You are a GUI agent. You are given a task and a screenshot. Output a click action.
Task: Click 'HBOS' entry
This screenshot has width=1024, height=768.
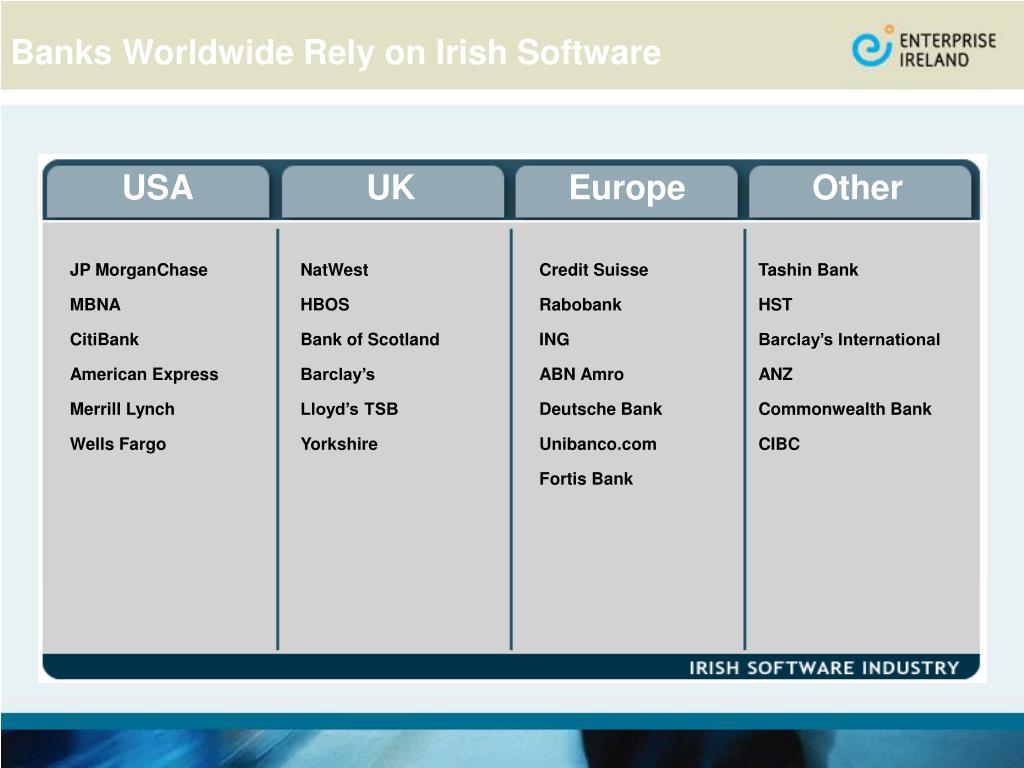[x=325, y=304]
